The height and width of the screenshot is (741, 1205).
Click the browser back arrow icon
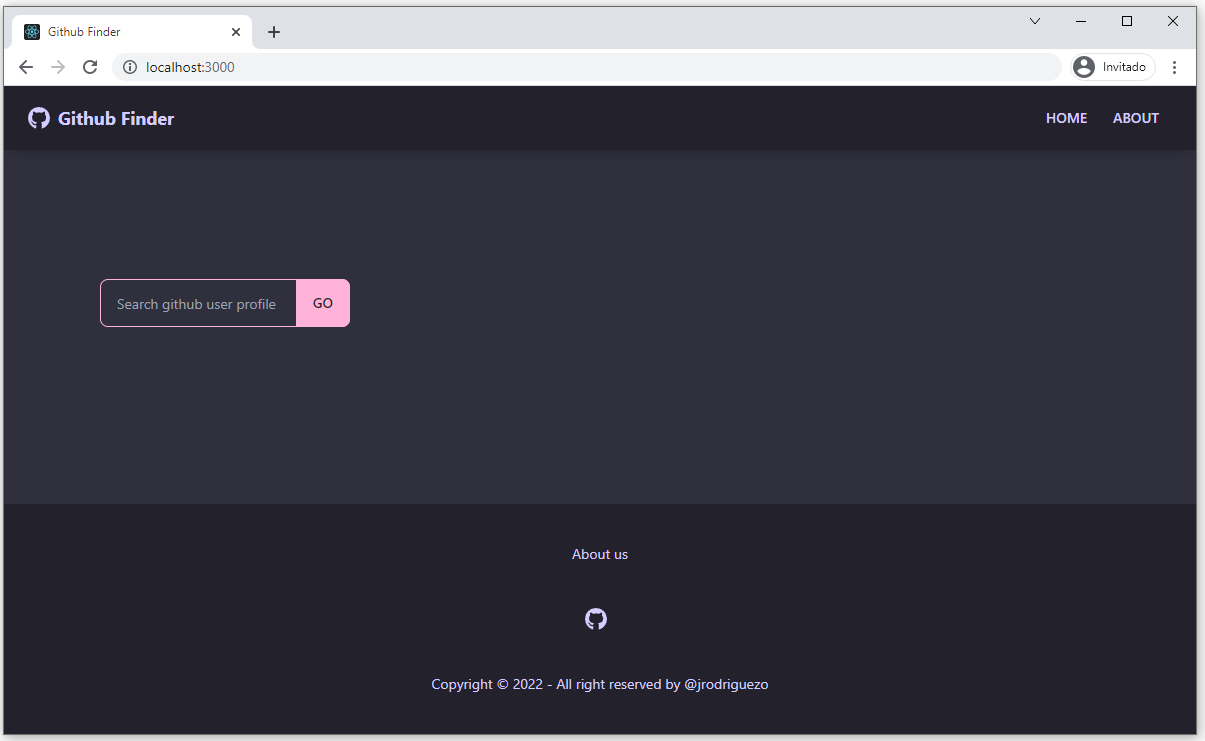pyautogui.click(x=26, y=67)
